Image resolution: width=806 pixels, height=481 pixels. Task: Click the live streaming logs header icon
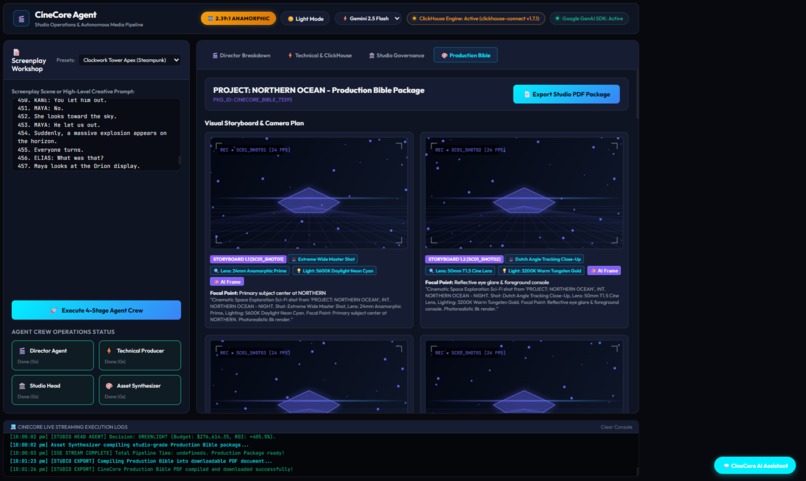pos(13,427)
